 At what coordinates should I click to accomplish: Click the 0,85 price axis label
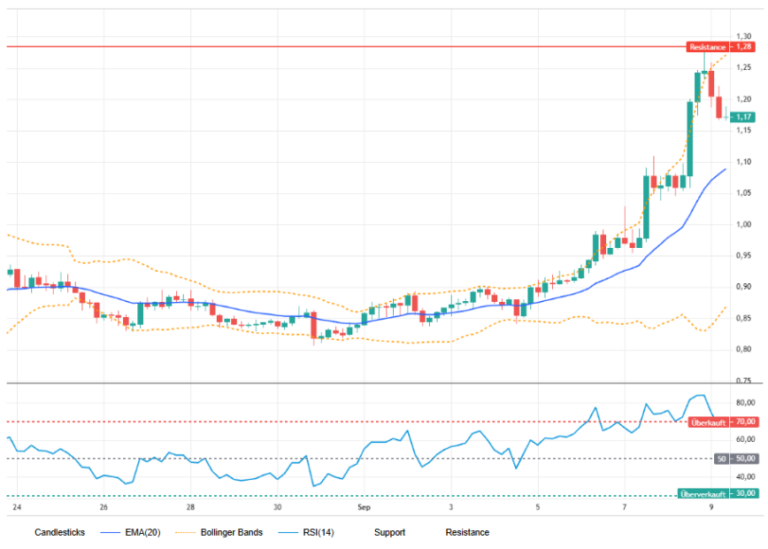[744, 318]
